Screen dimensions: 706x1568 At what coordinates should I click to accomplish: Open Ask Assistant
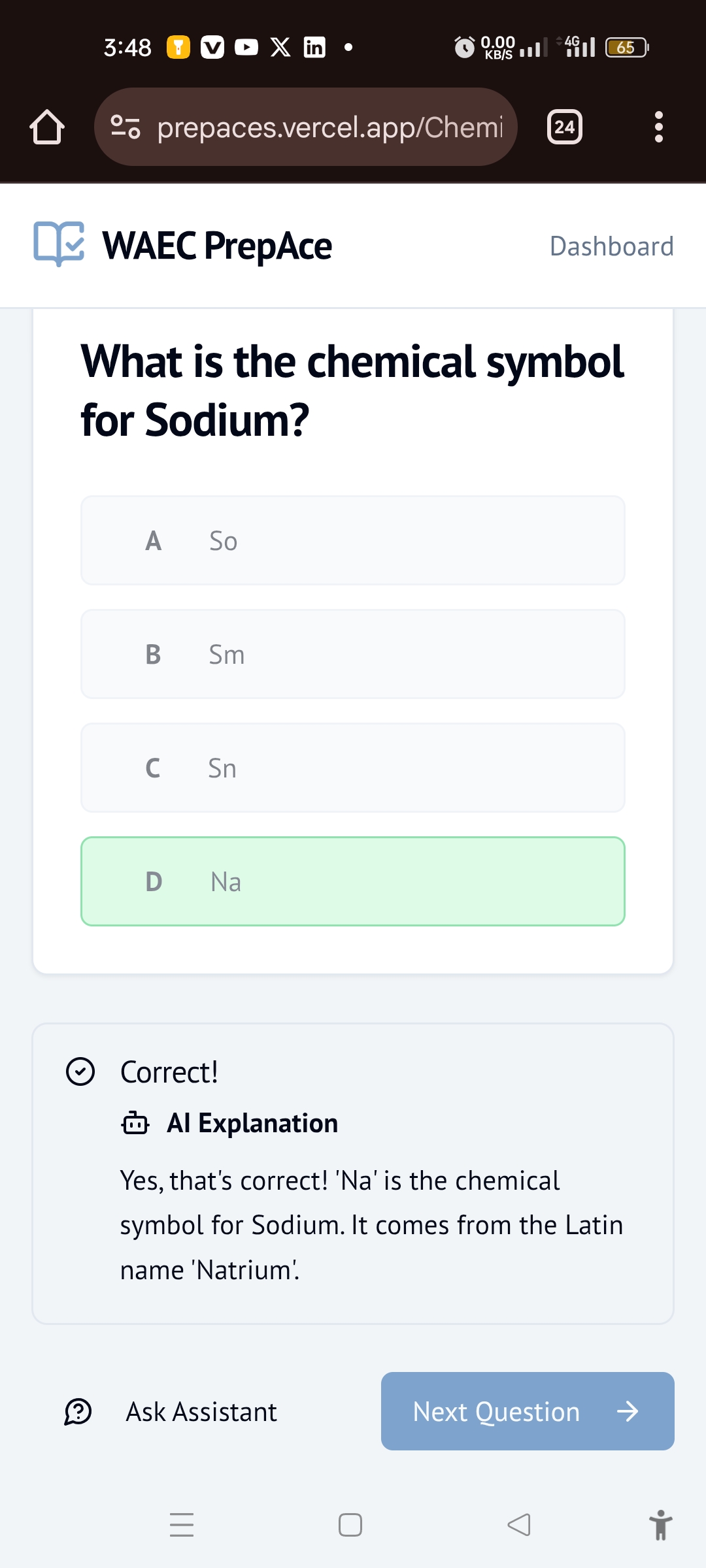201,1412
